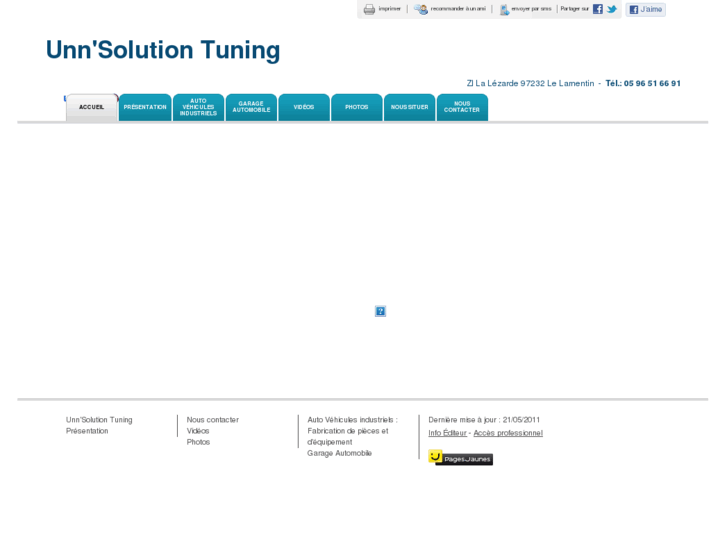The height and width of the screenshot is (545, 727).
Task: Click the recommend-to-a-friend people icon
Action: coord(421,9)
